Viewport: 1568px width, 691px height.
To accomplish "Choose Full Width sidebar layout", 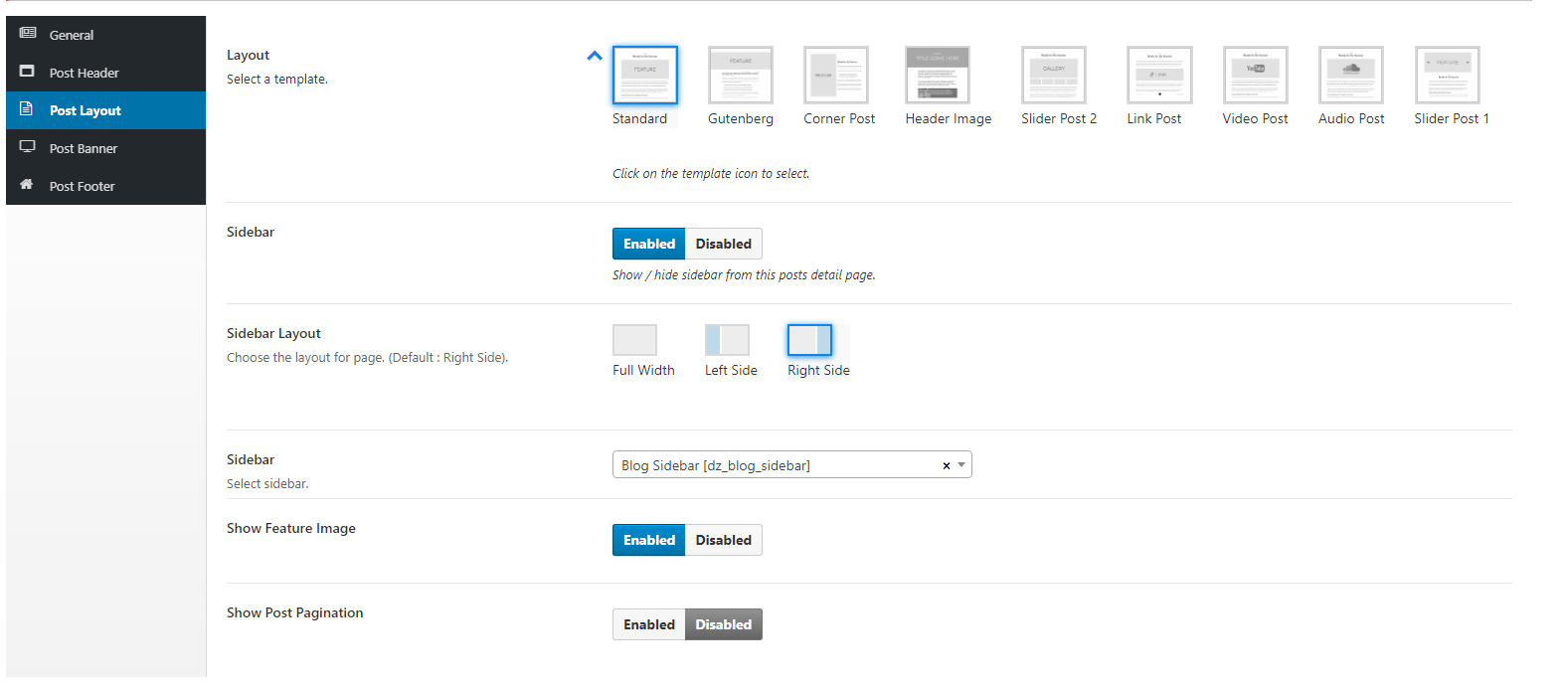I will [634, 340].
